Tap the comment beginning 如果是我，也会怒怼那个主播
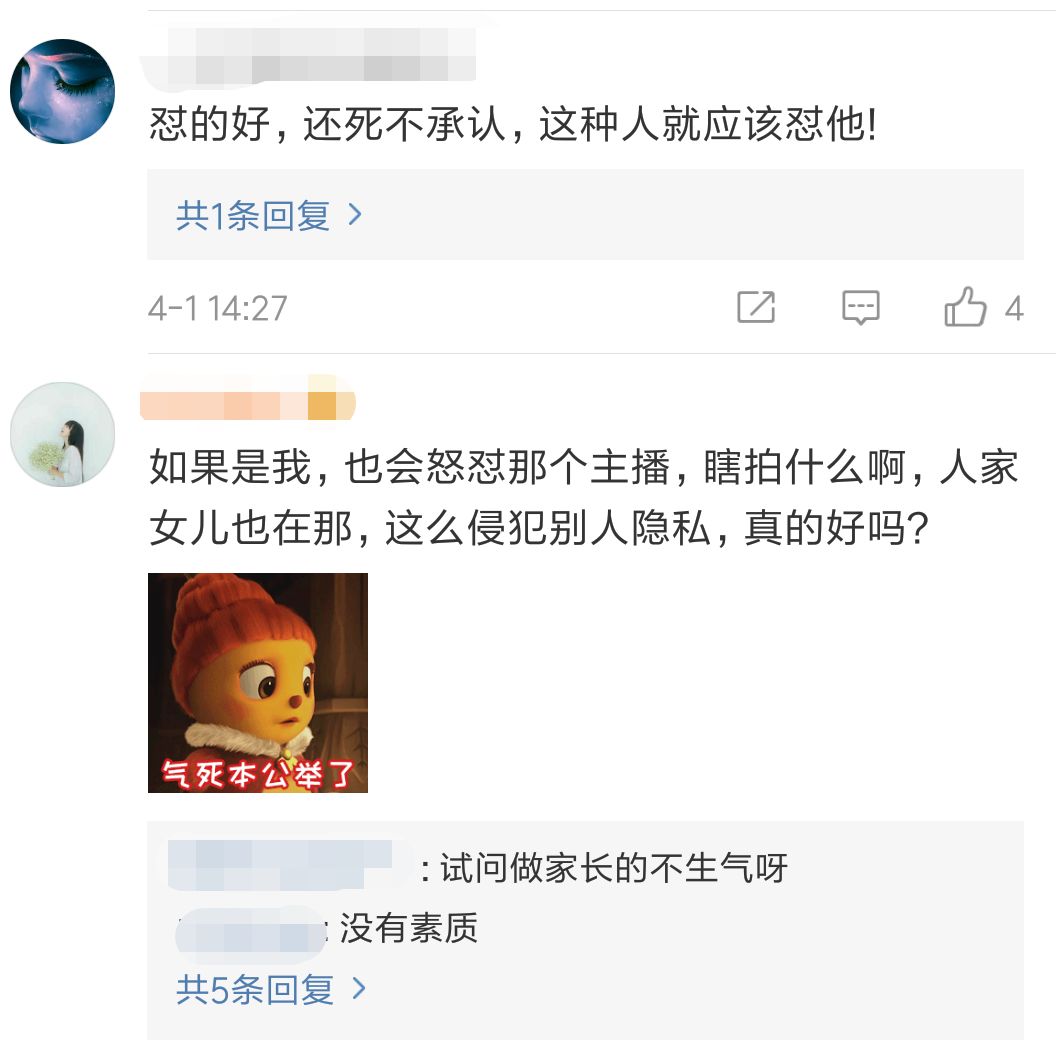 [583, 497]
